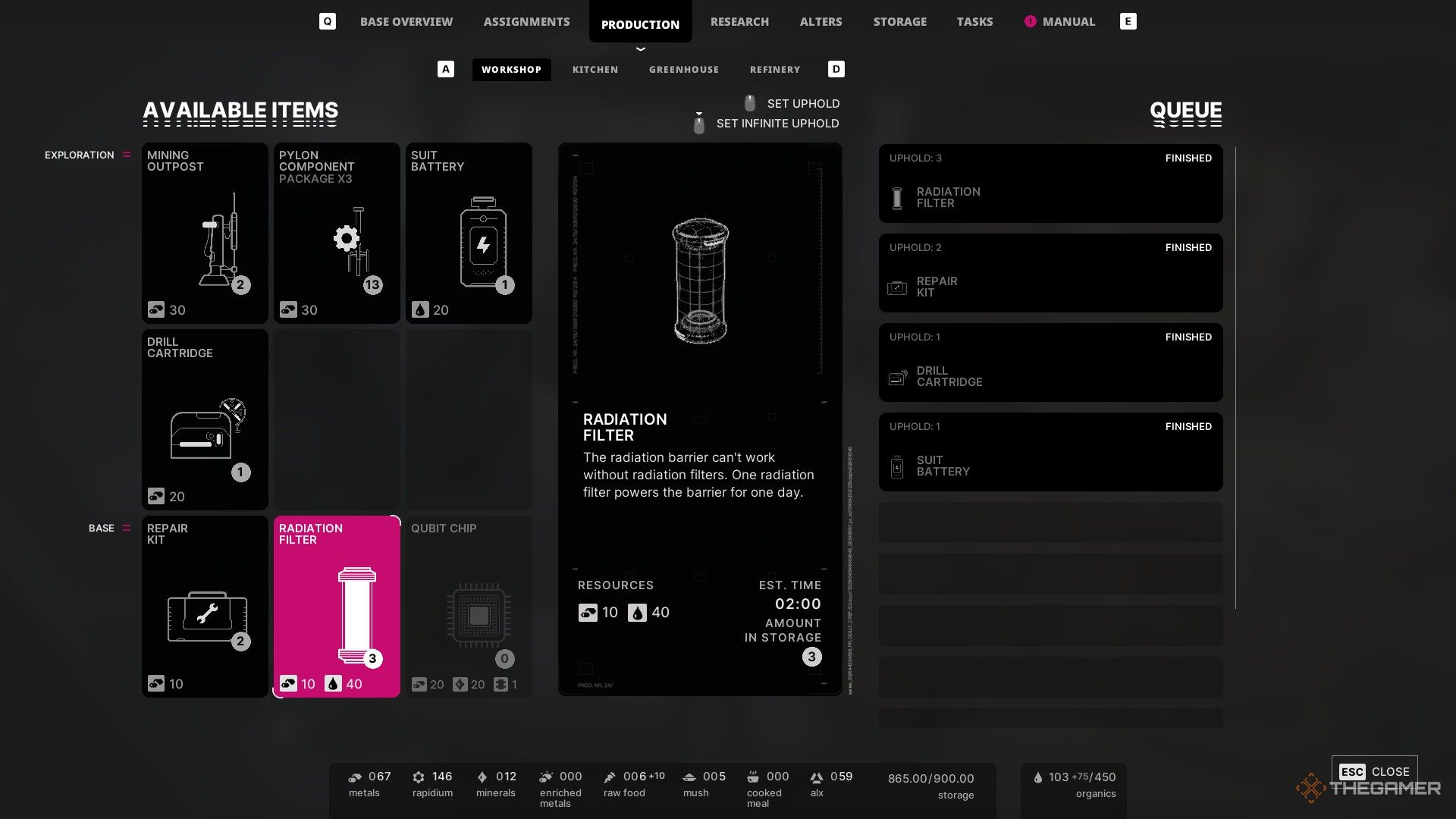
Task: Click the Set Uphold mouse hint
Action: (x=792, y=103)
